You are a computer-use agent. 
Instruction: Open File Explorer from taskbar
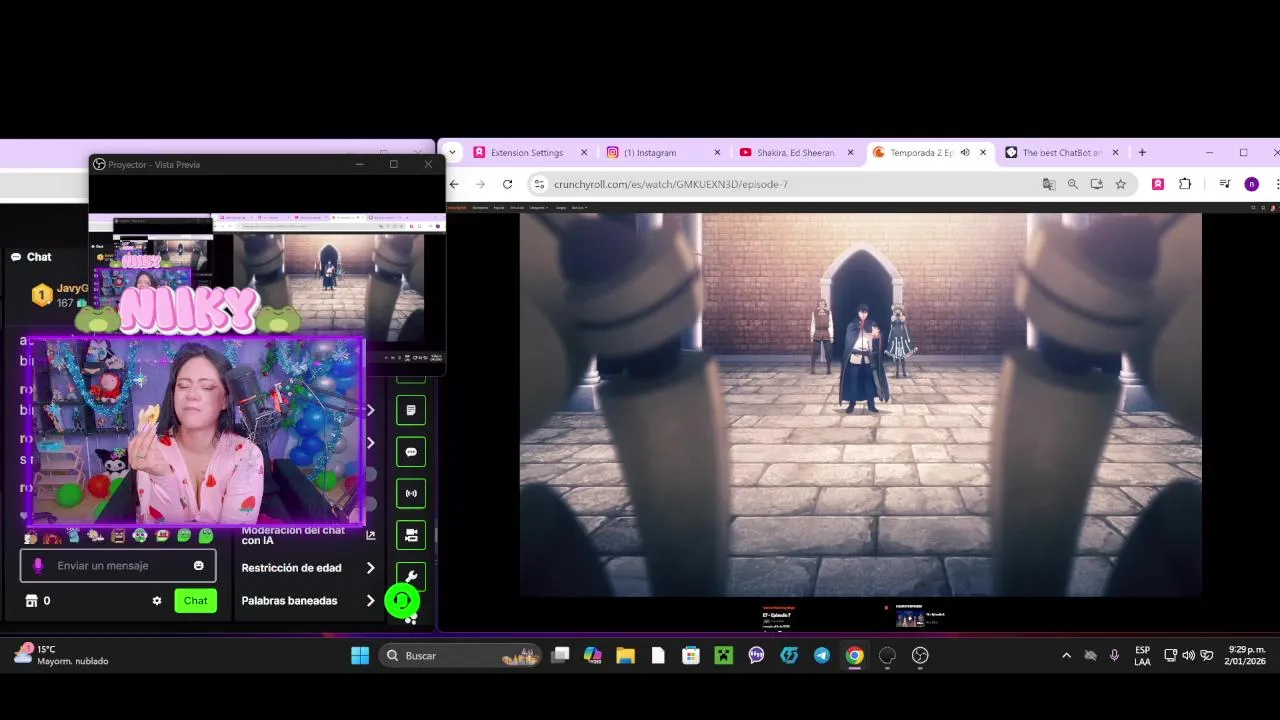626,656
